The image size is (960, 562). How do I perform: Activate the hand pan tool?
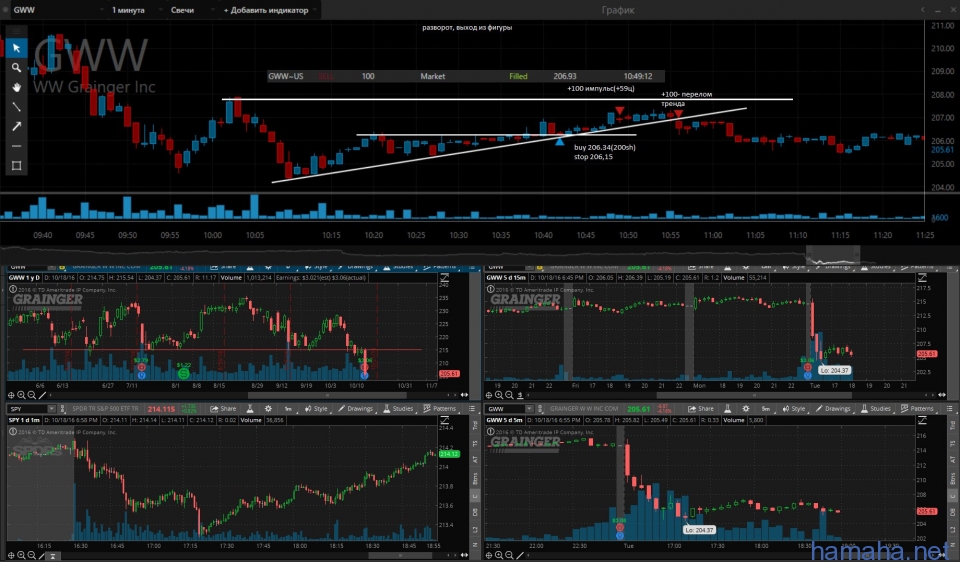17,87
